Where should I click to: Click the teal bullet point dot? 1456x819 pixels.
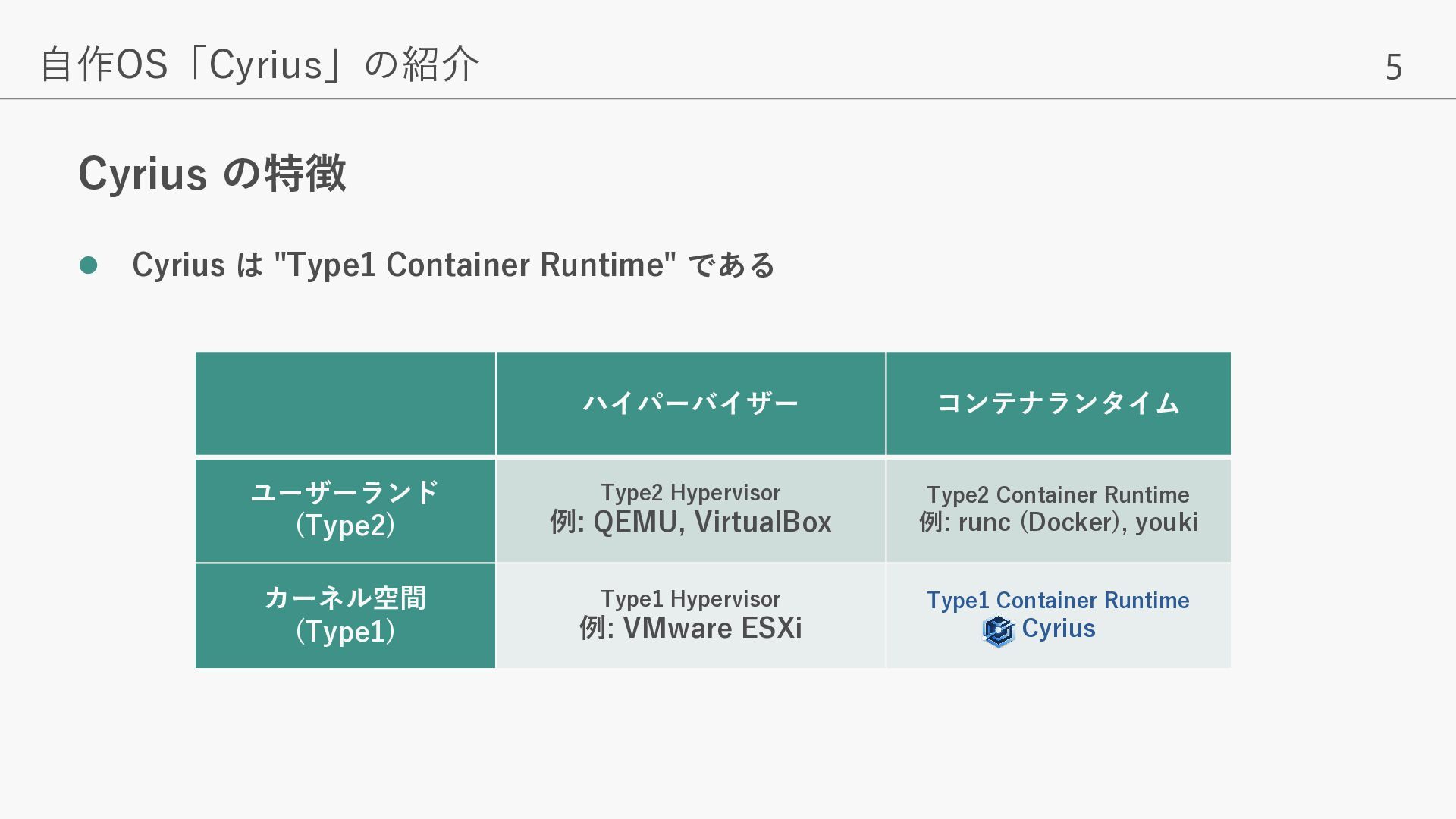point(89,265)
